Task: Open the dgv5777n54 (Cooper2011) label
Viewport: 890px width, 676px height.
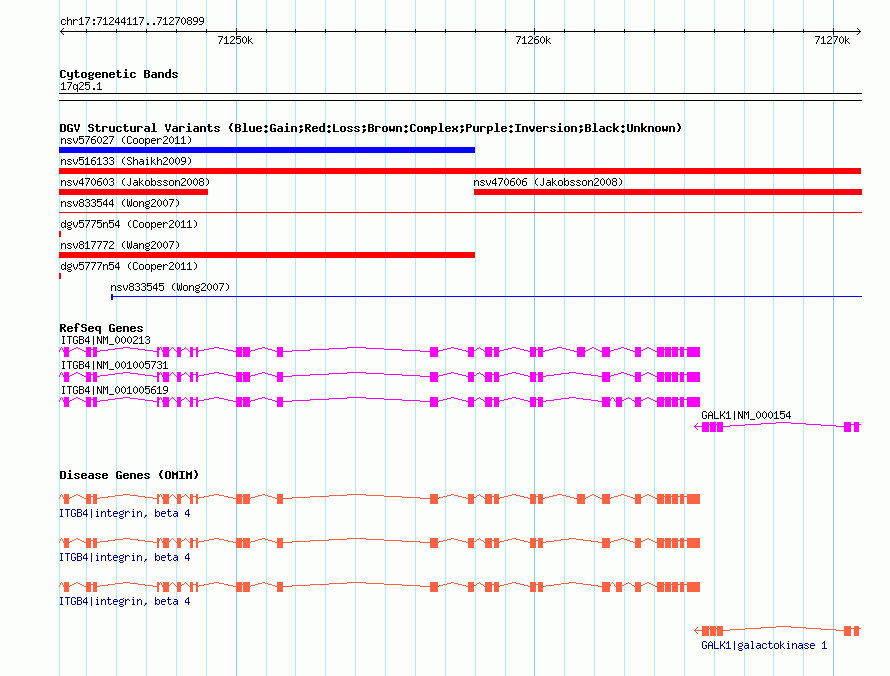Action: coord(129,266)
